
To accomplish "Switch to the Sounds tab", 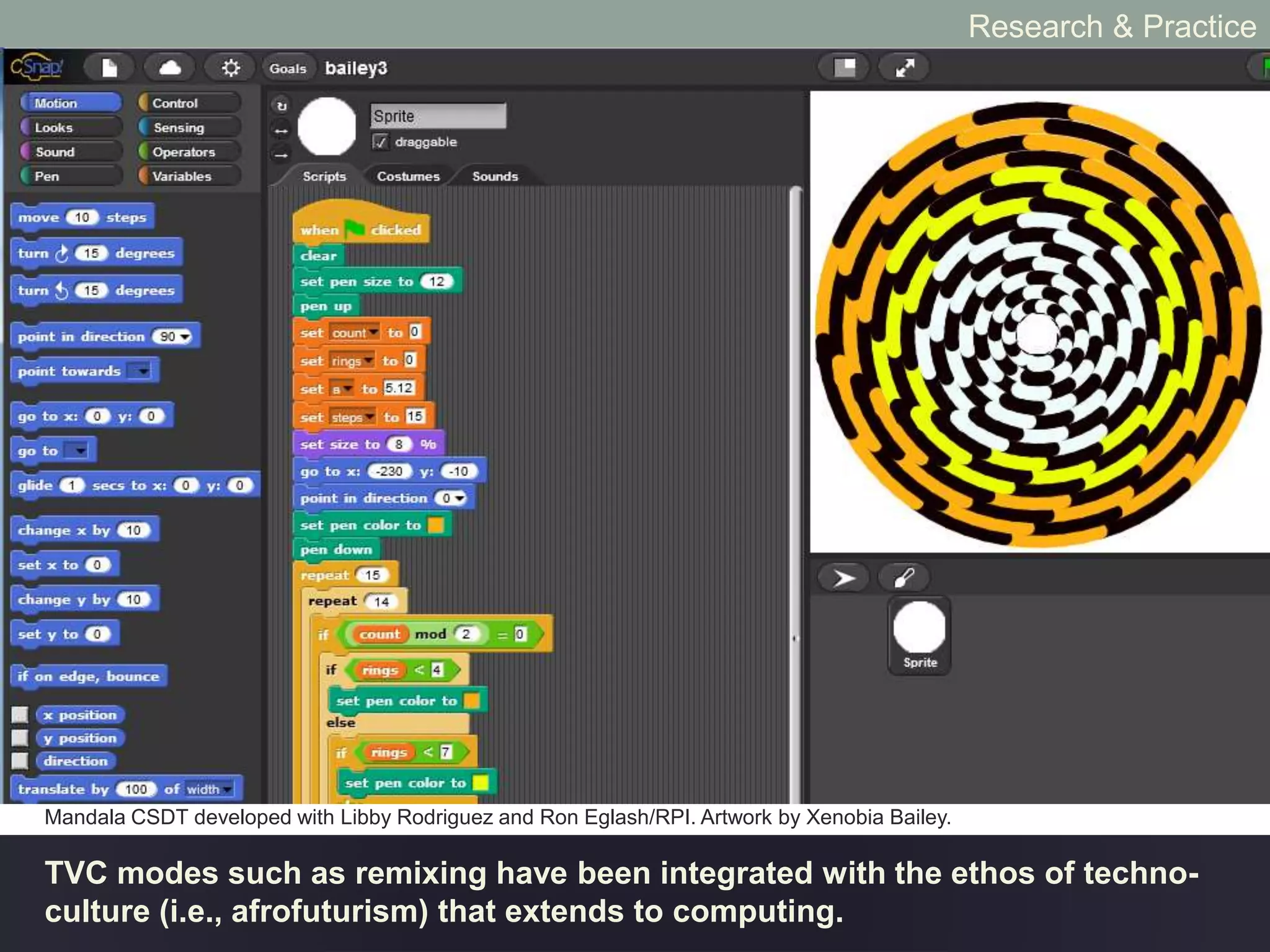I will [x=494, y=177].
